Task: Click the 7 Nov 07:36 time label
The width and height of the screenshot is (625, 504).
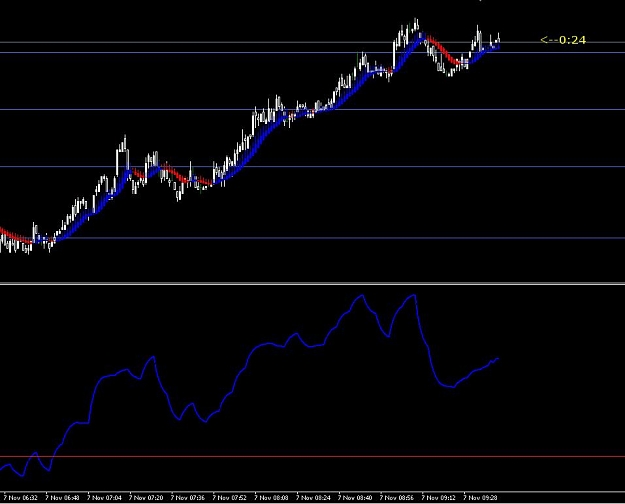Action: [x=187, y=498]
